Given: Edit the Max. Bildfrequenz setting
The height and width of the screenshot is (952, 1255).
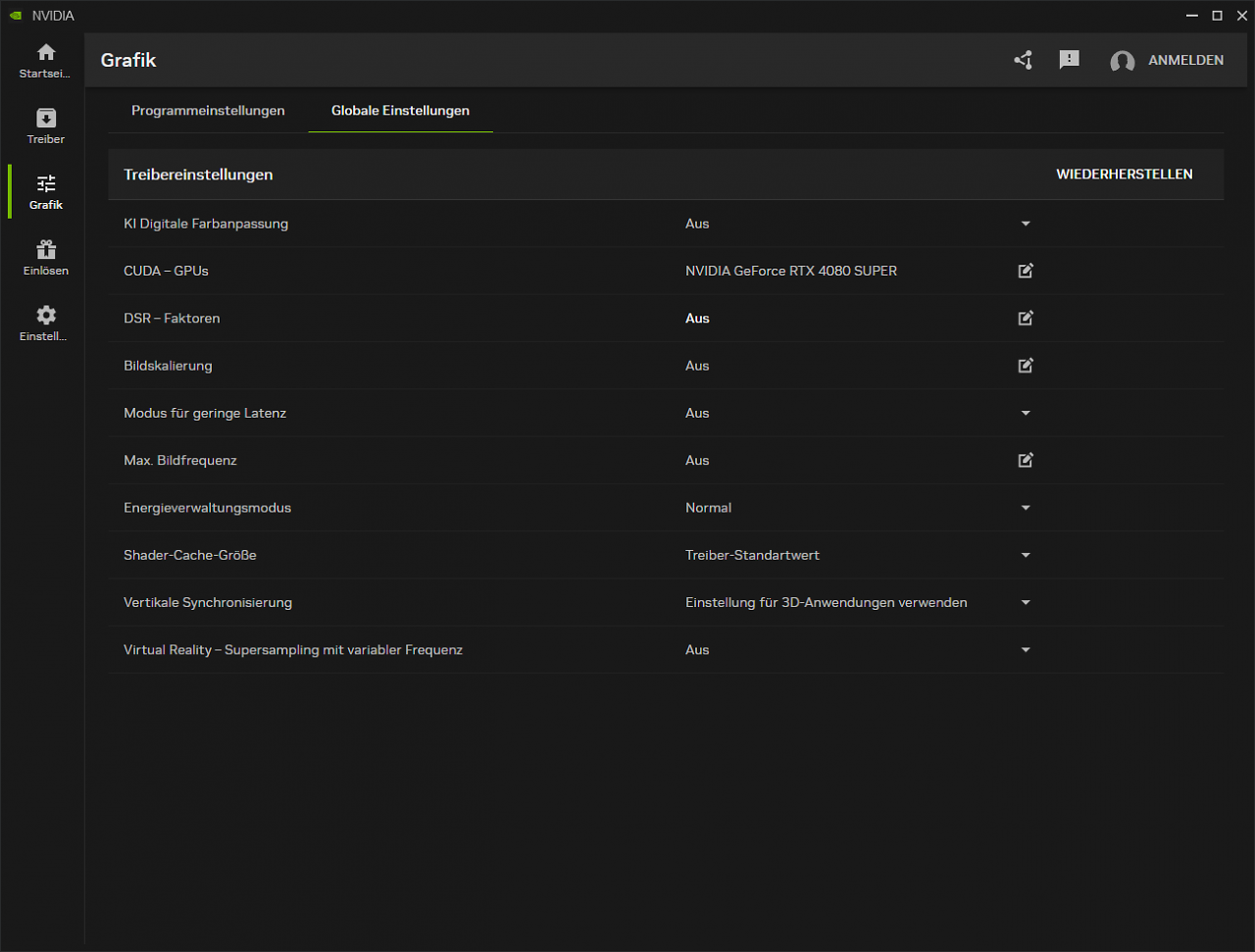Looking at the screenshot, I should tap(1026, 460).
